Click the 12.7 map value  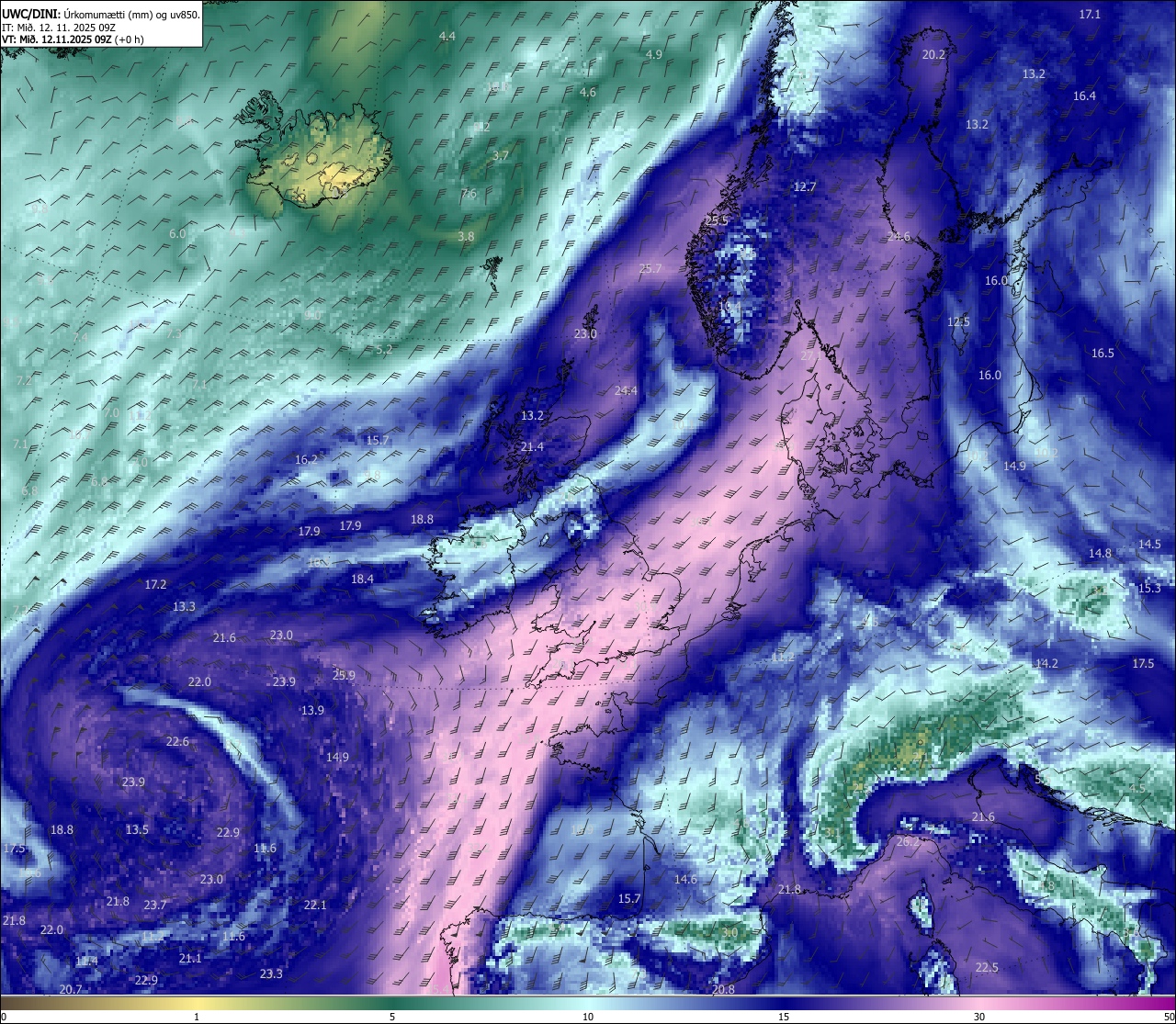[x=805, y=187]
